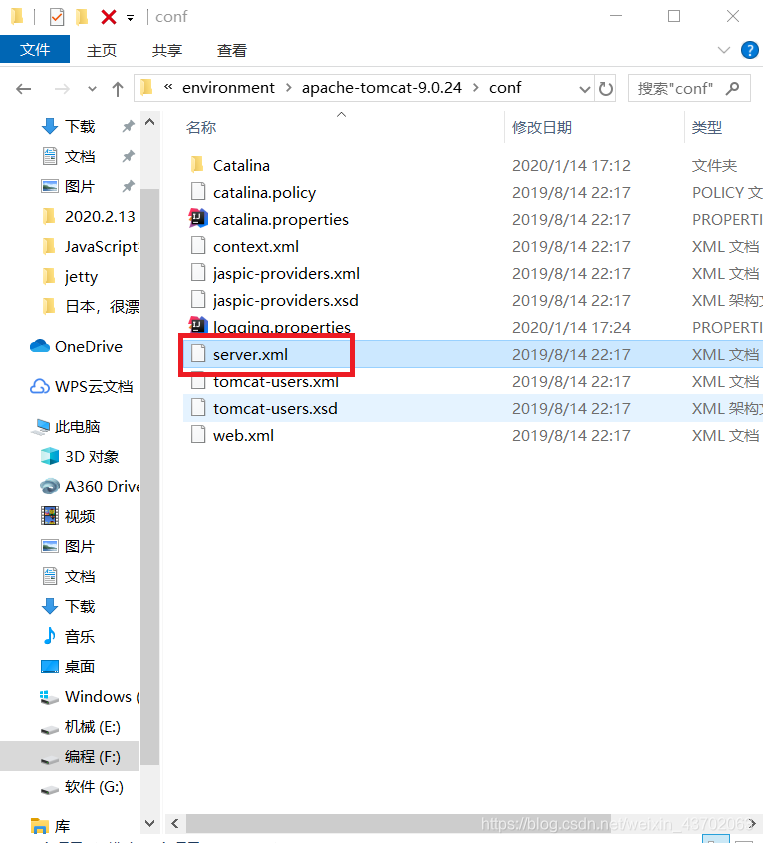Screen dimensions: 763x843
Task: Expand hidden path with double chevron
Action: [168, 87]
